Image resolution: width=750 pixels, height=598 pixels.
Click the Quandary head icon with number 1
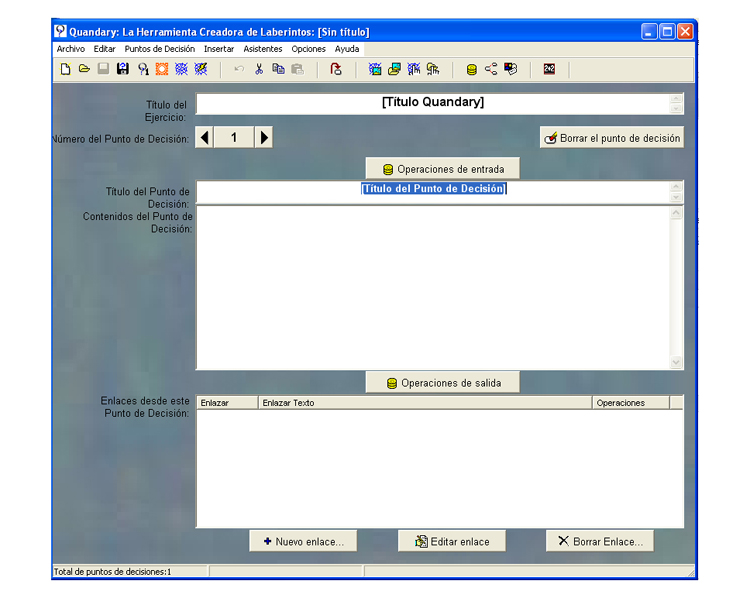[143, 69]
